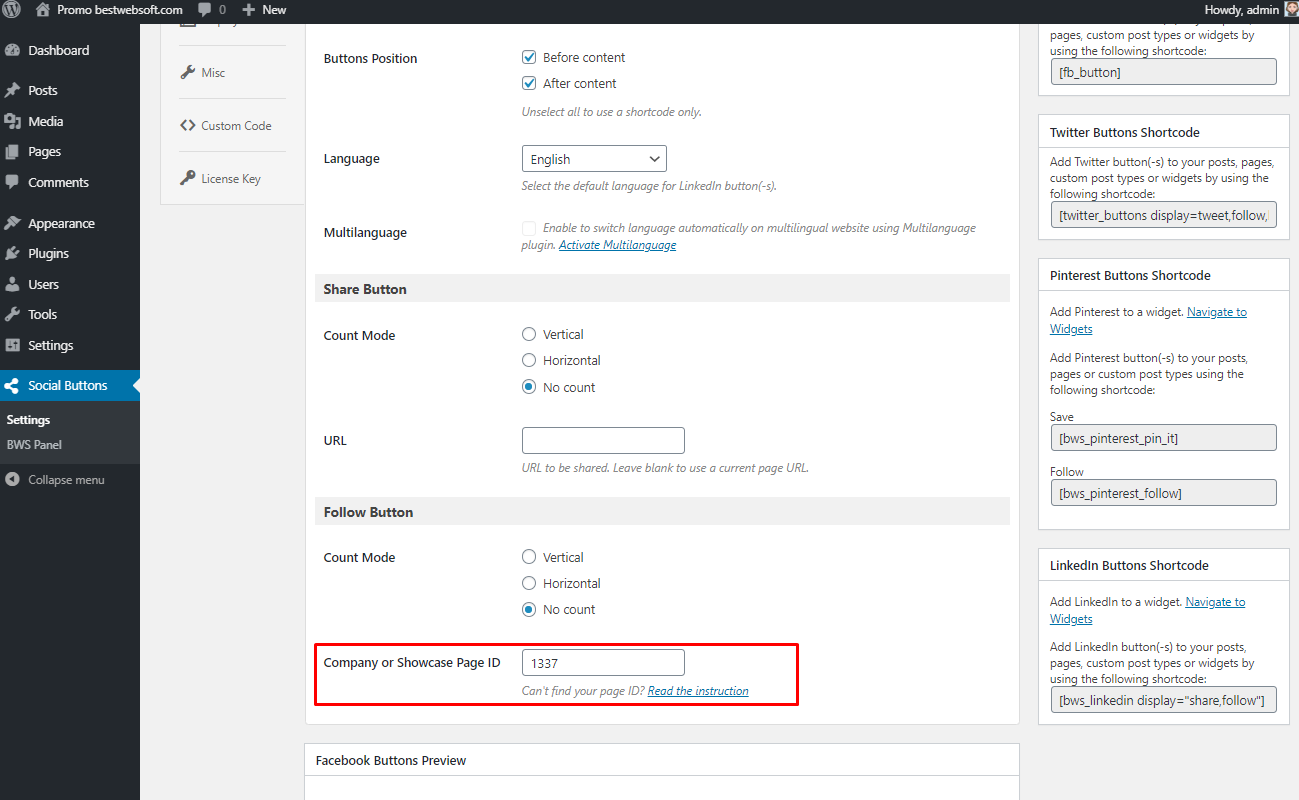Click the Appearance brush icon

(13, 223)
